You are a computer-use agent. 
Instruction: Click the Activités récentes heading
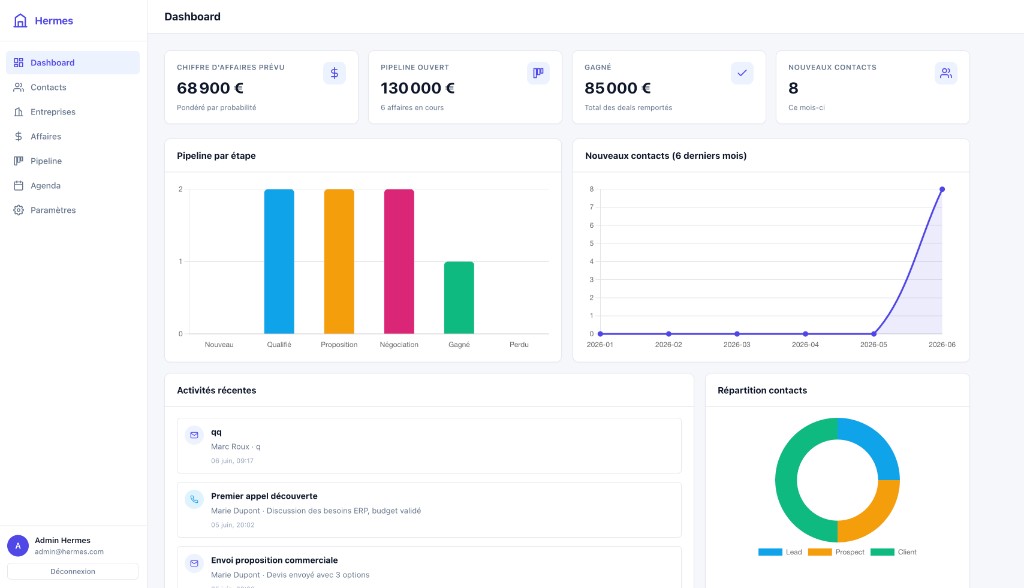(x=216, y=390)
